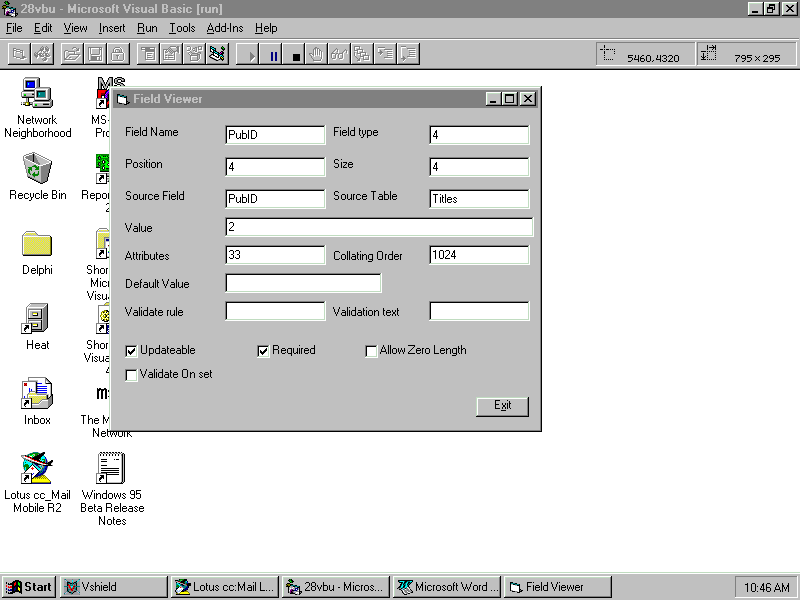
Task: Open Instant Watch with the eyeglasses icon
Action: pyautogui.click(x=339, y=55)
